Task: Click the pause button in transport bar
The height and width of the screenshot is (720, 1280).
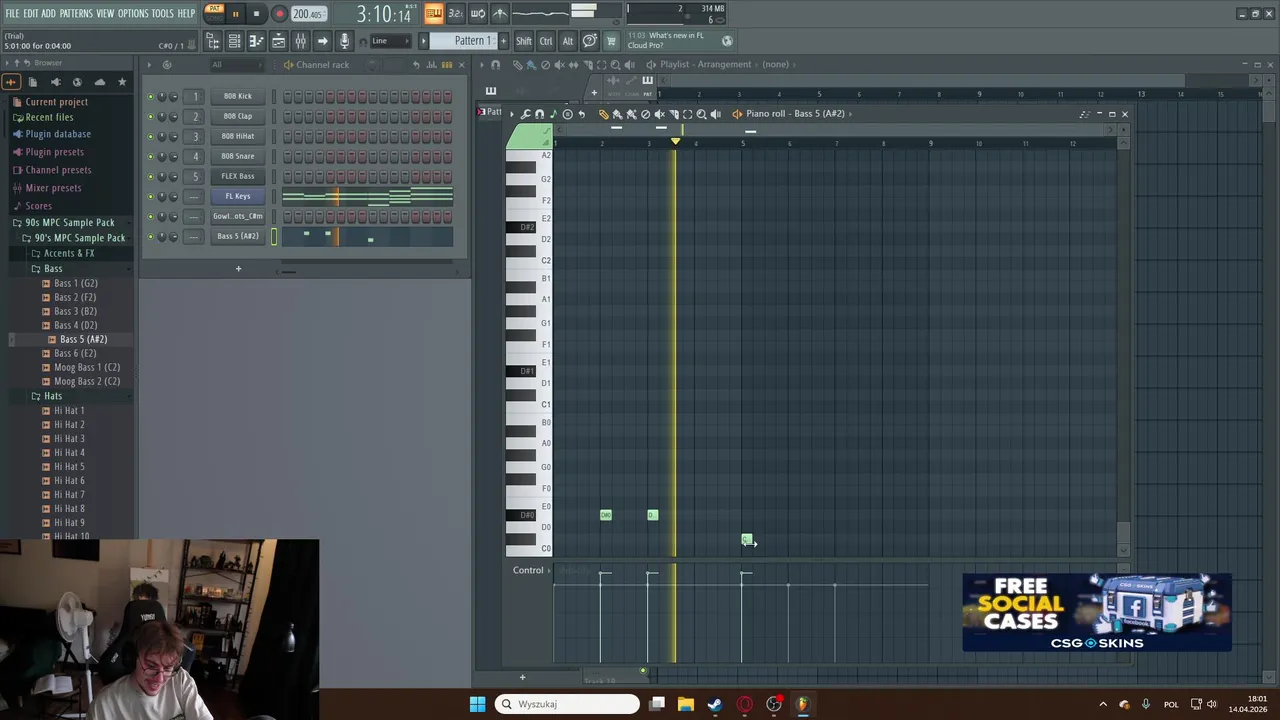Action: tap(235, 14)
